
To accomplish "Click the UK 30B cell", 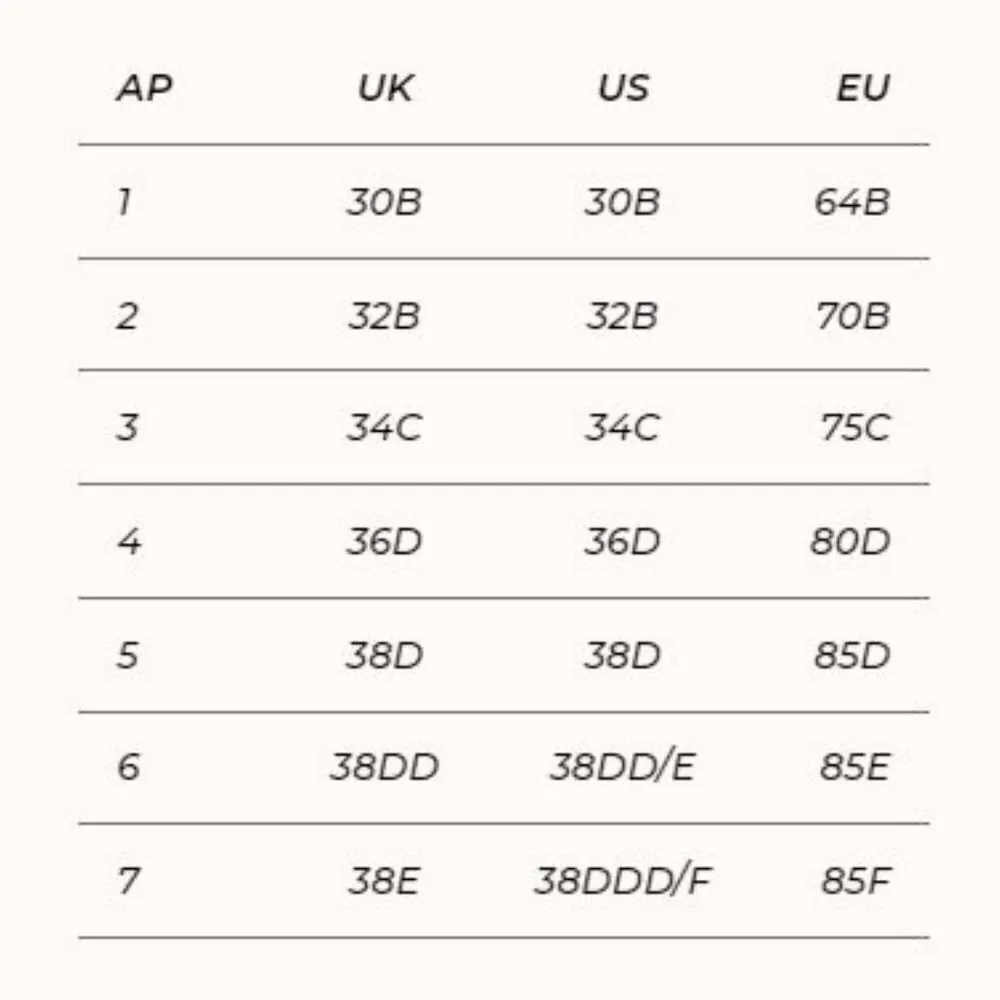I will click(384, 202).
